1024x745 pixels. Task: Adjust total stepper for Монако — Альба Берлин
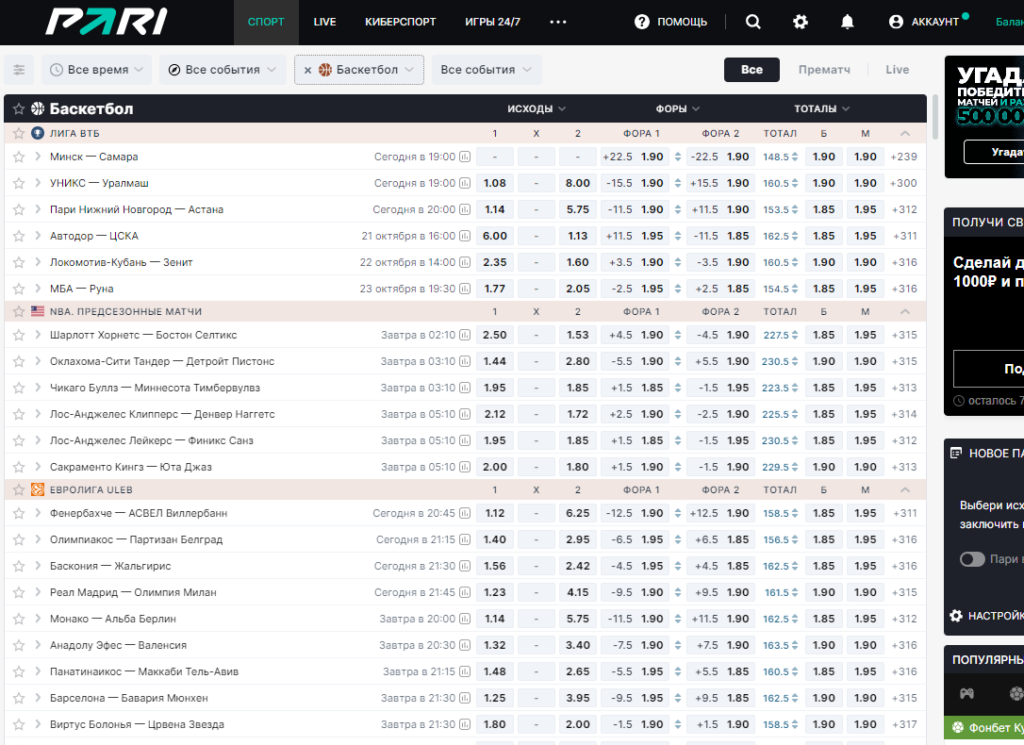click(795, 619)
